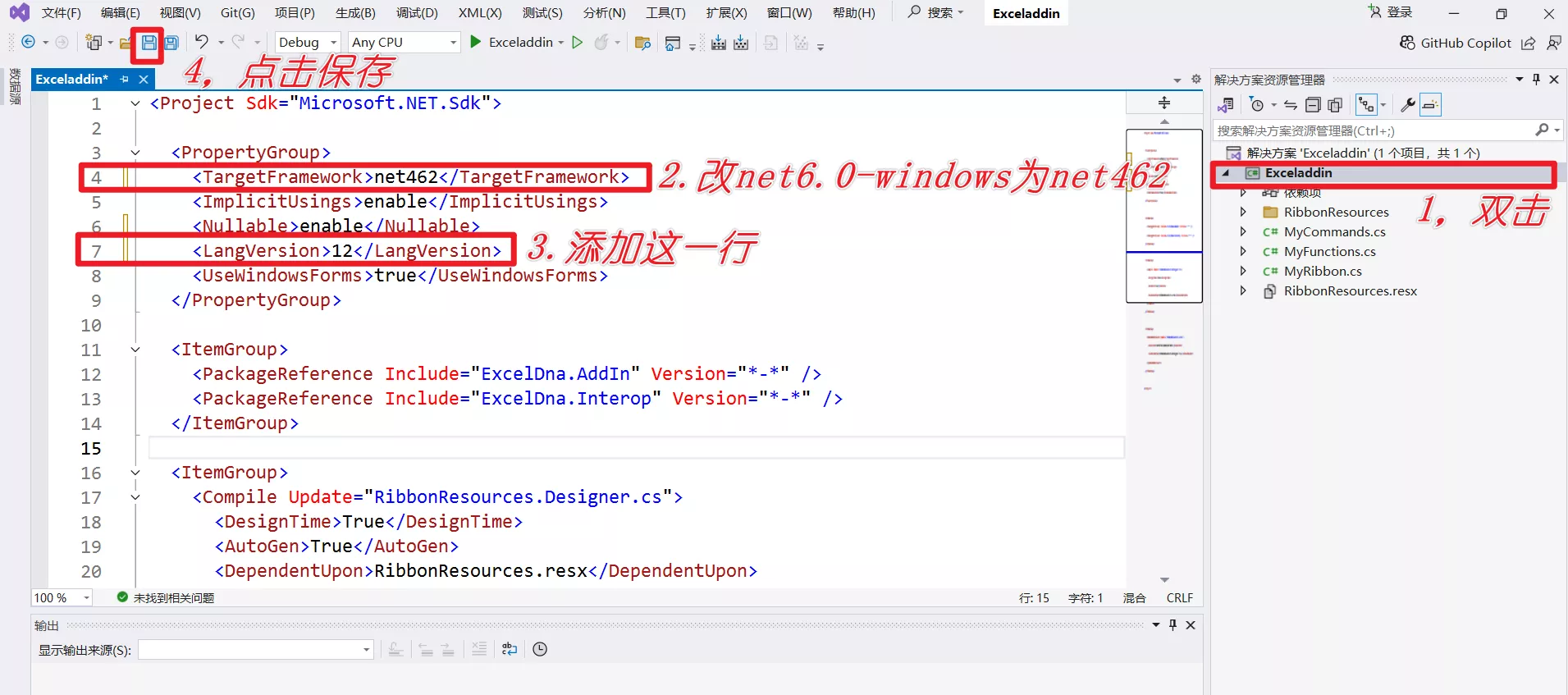Select MyRibbon.cs in Solution Explorer
The width and height of the screenshot is (1568, 695).
1323,272
